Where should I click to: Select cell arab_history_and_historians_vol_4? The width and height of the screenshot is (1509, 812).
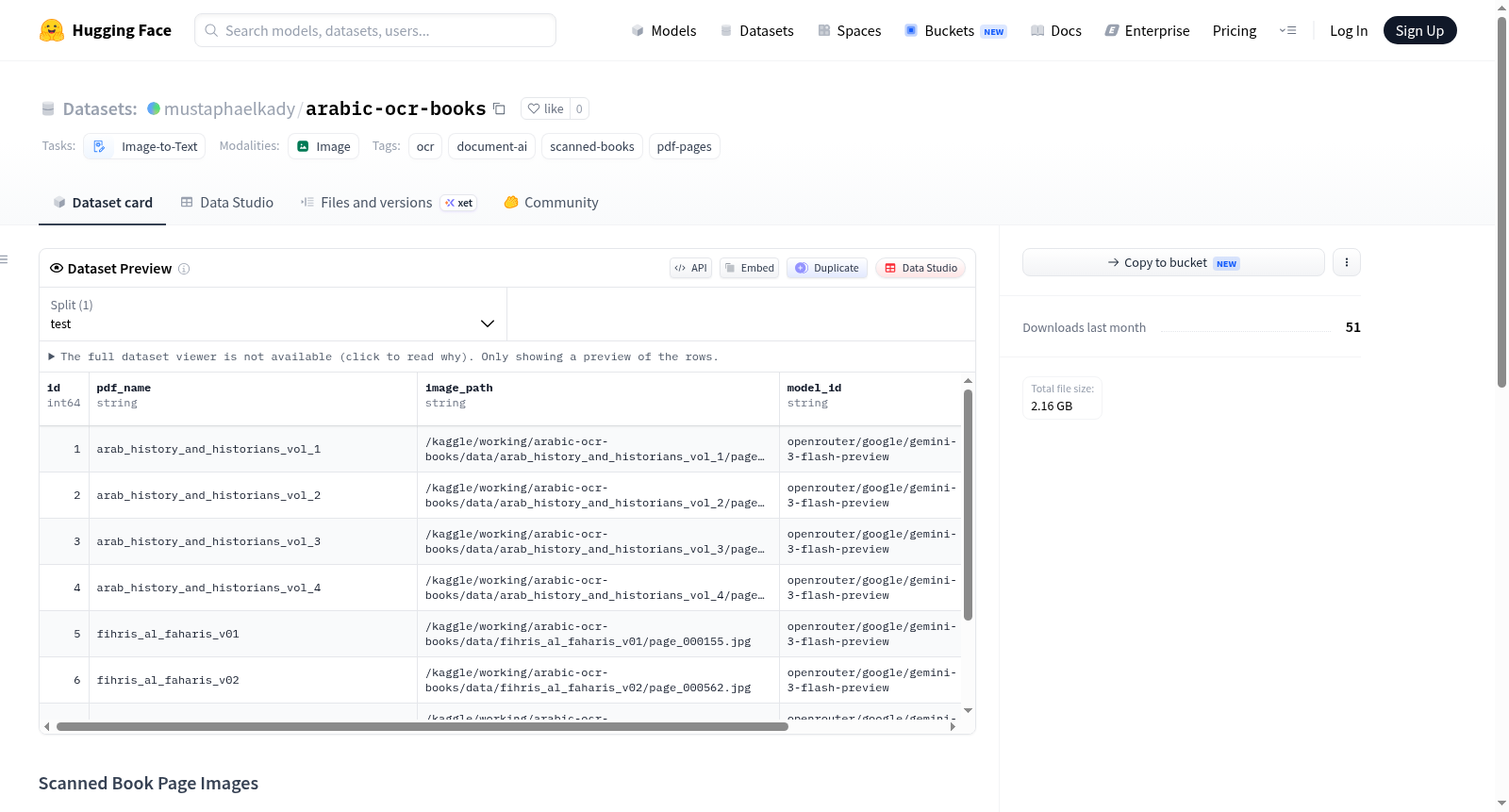click(253, 588)
